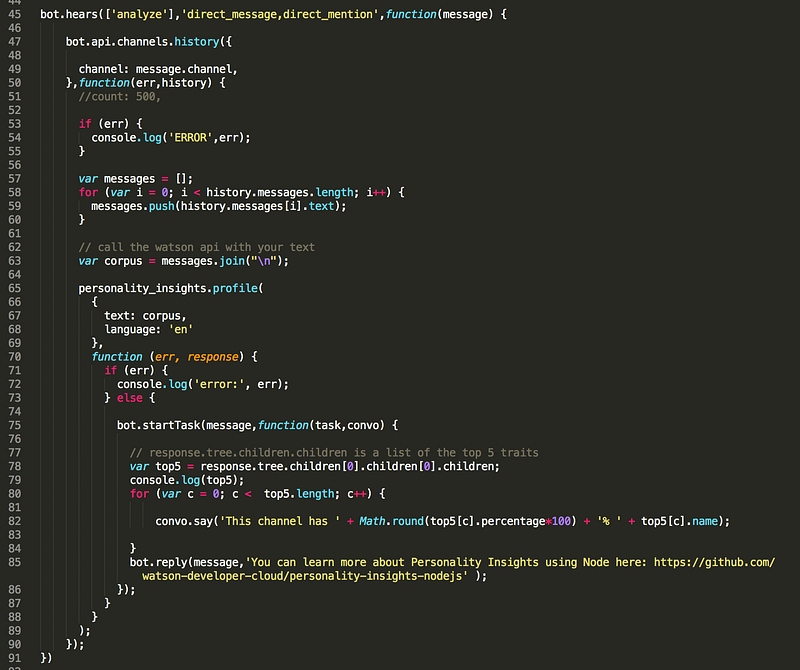Image resolution: width=800 pixels, height=670 pixels.
Task: Click 'bot.startTask' call
Action: point(159,425)
